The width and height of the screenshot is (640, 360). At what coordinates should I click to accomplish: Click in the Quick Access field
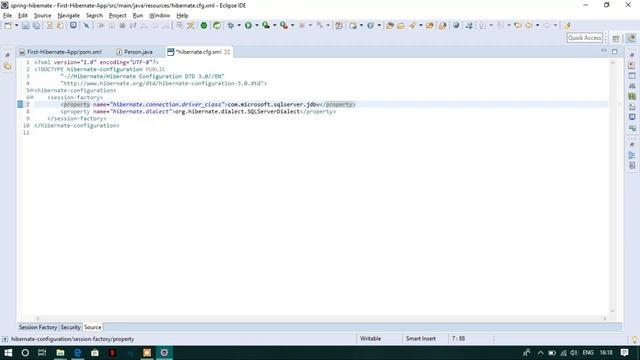pyautogui.click(x=584, y=38)
